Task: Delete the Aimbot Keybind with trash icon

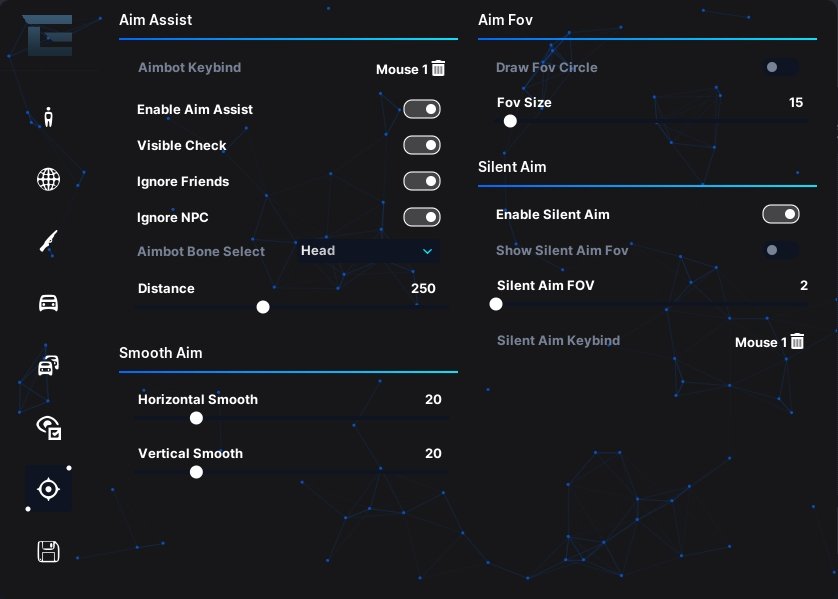Action: 438,68
